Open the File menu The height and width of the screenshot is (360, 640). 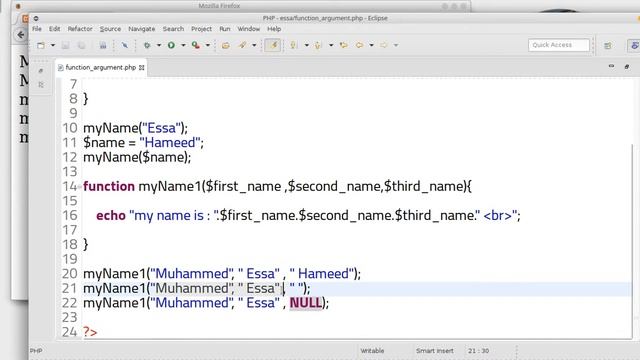click(x=37, y=29)
